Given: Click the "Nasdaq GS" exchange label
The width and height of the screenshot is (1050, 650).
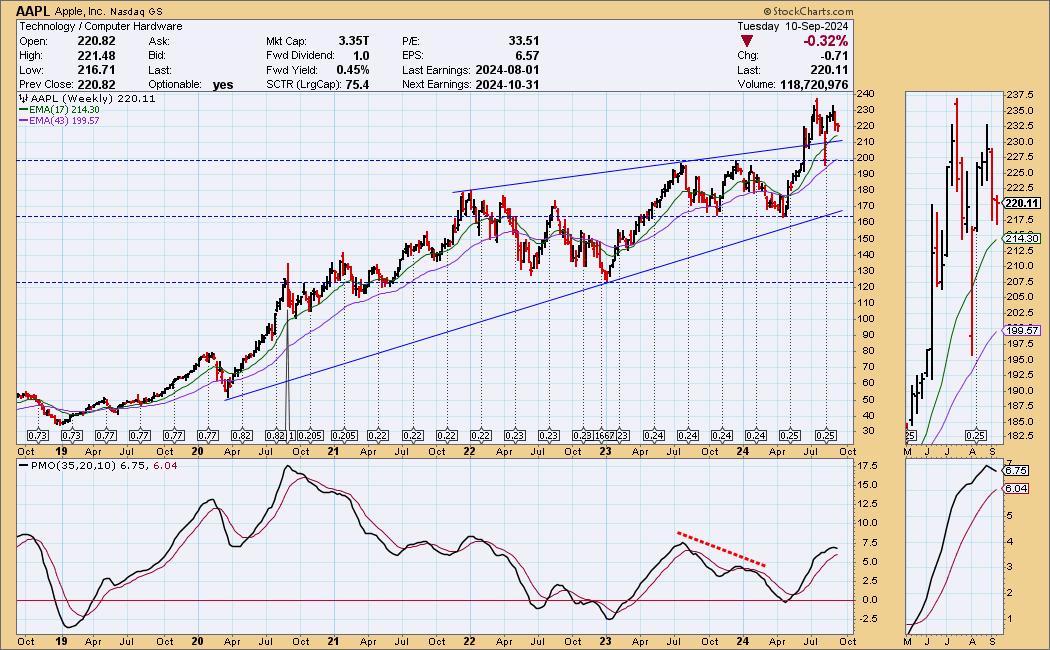Looking at the screenshot, I should tap(137, 11).
